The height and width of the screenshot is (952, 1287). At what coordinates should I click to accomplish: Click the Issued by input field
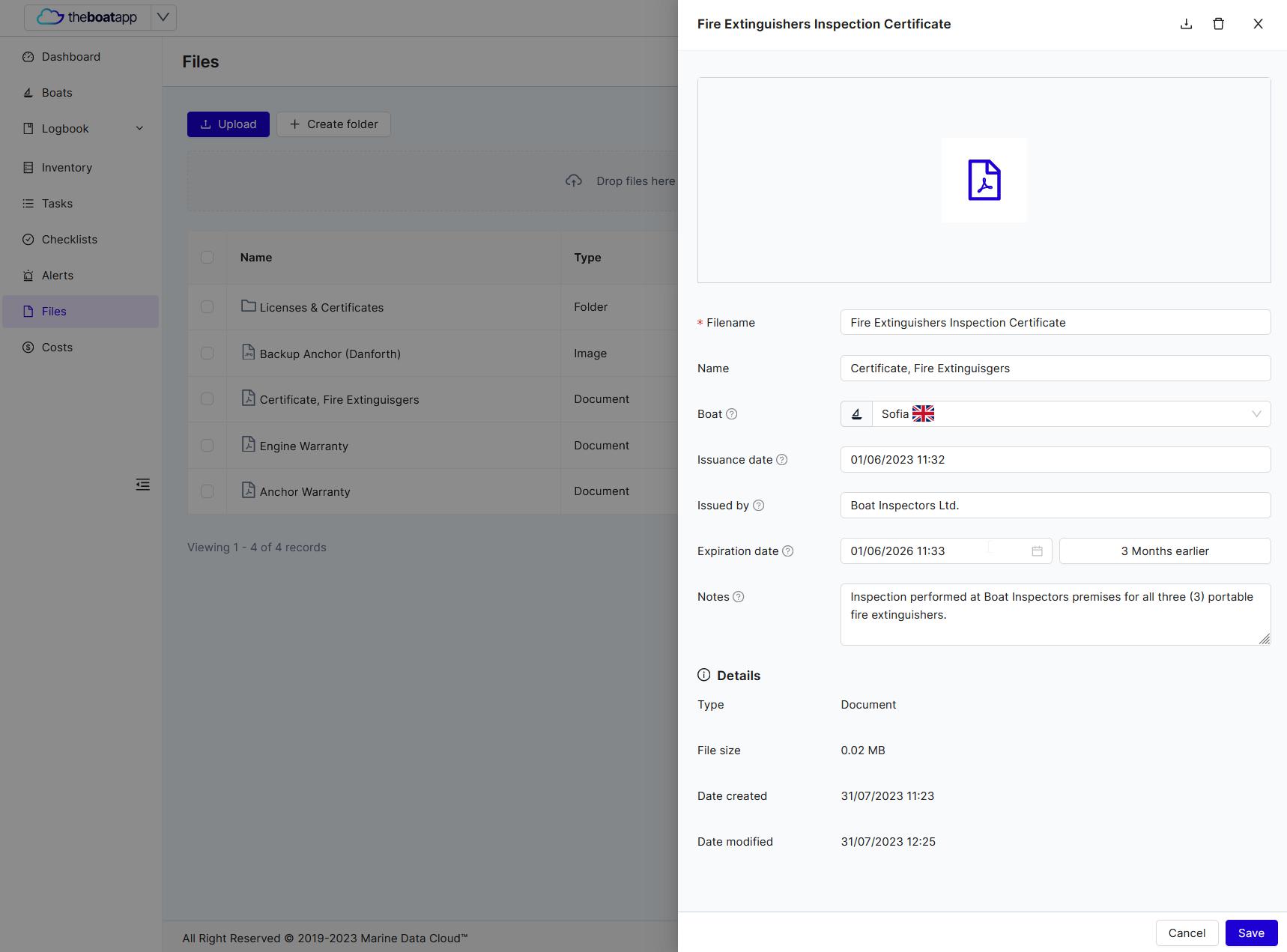click(1056, 506)
